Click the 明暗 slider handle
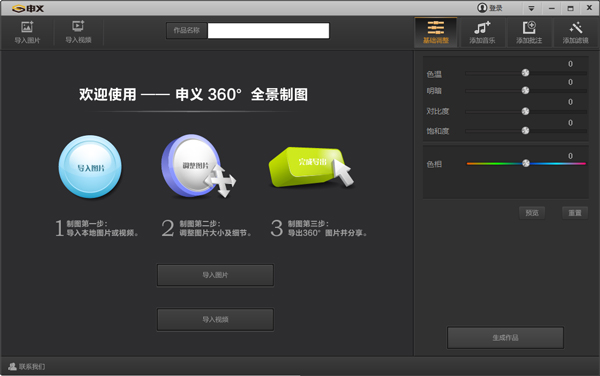The width and height of the screenshot is (600, 376). tap(525, 90)
